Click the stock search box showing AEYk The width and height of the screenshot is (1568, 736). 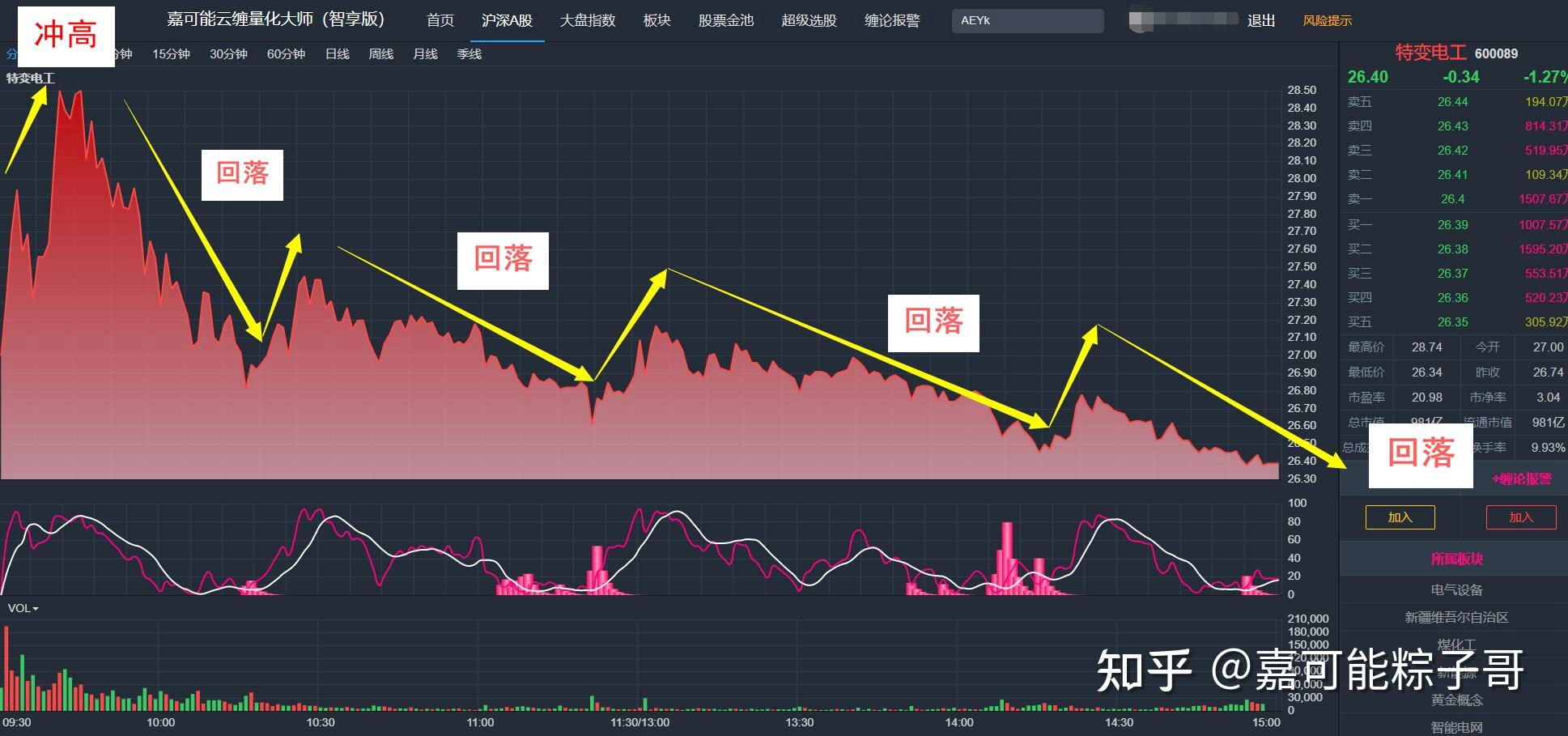(1027, 20)
